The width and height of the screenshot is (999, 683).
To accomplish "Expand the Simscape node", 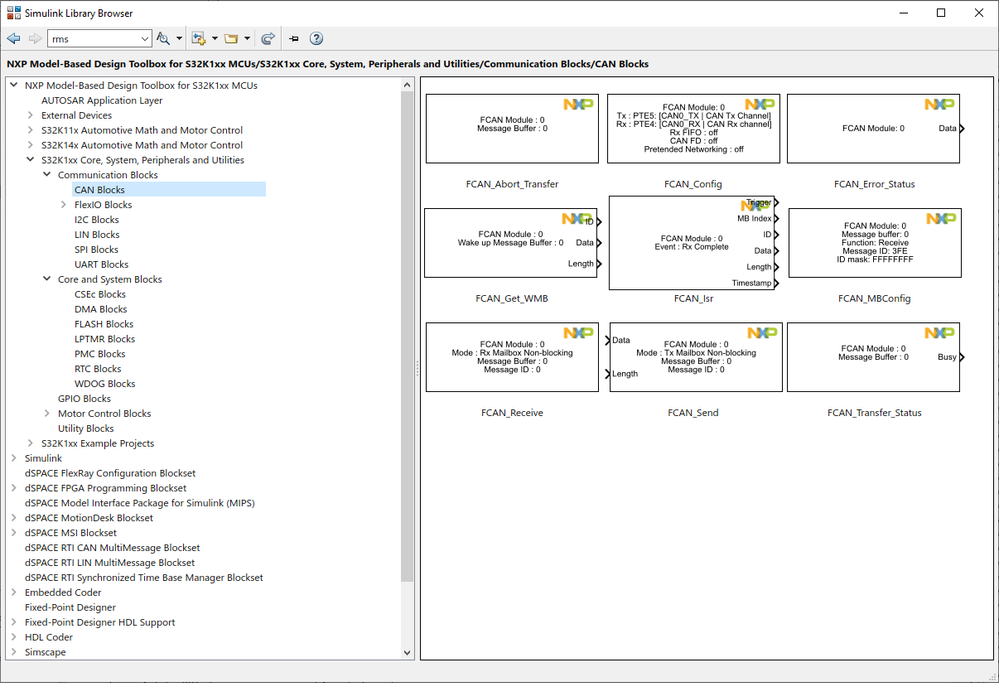I will coord(14,652).
